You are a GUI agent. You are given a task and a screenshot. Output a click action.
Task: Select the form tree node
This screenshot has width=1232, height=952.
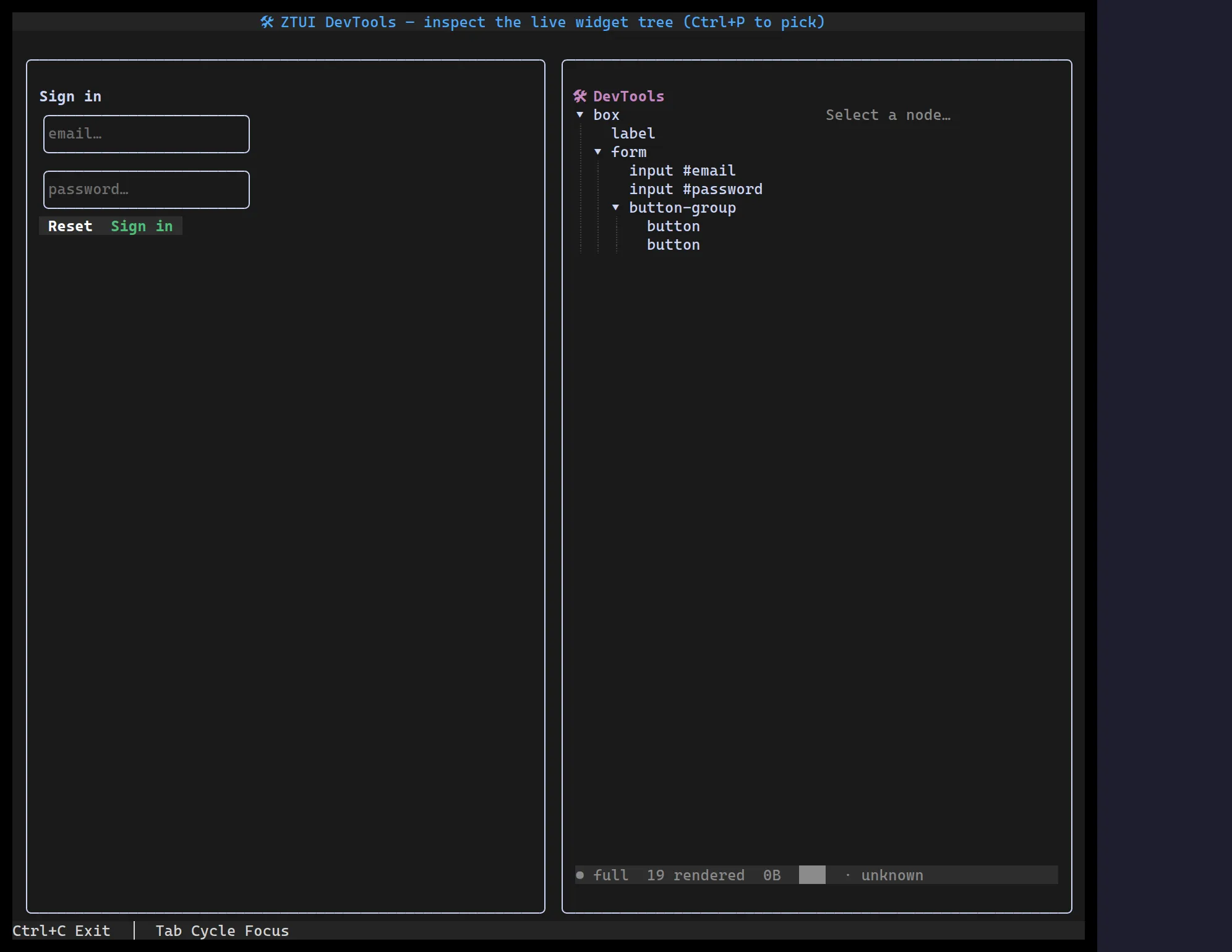[x=629, y=152]
